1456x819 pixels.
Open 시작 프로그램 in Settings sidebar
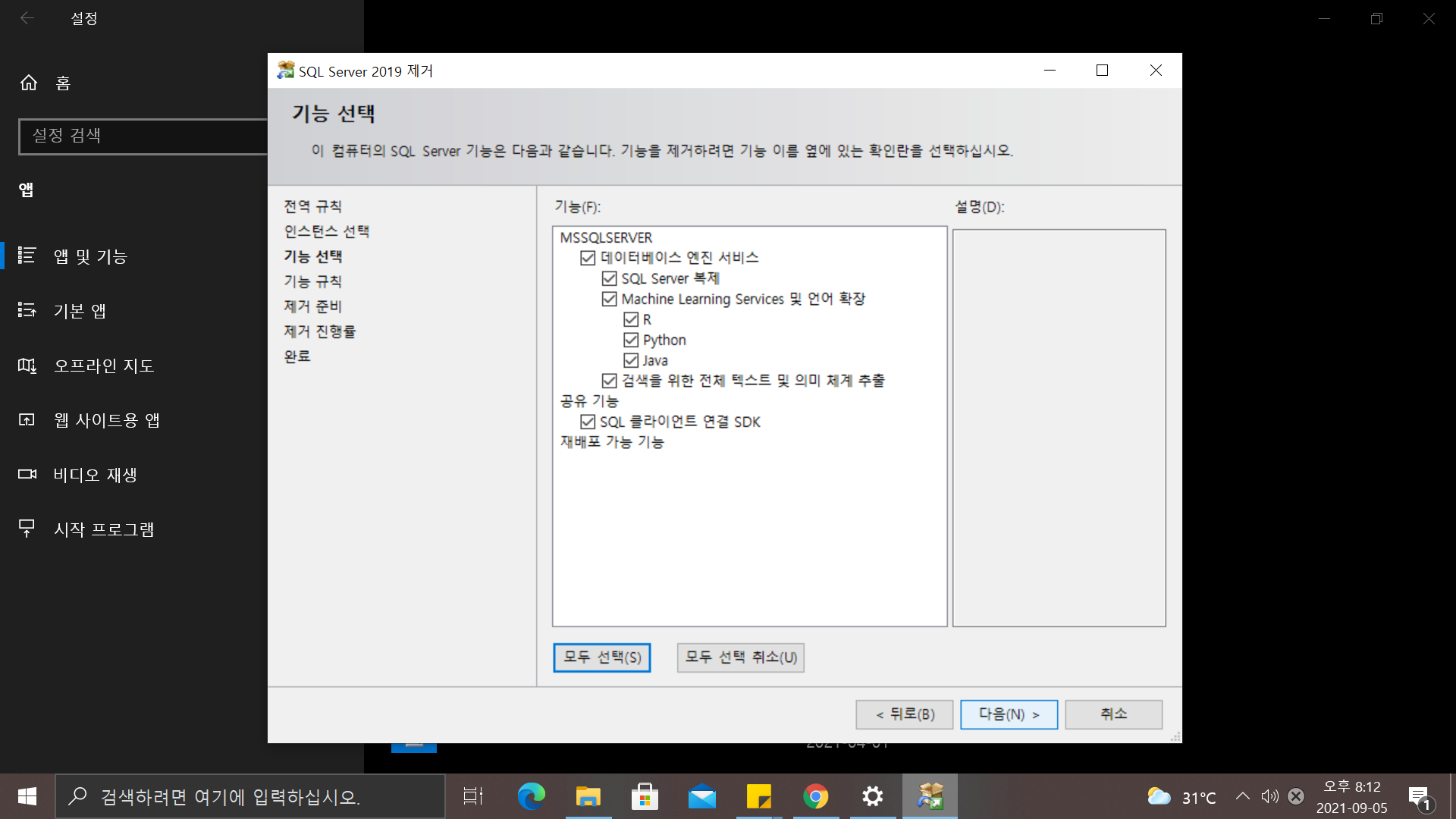click(x=104, y=529)
